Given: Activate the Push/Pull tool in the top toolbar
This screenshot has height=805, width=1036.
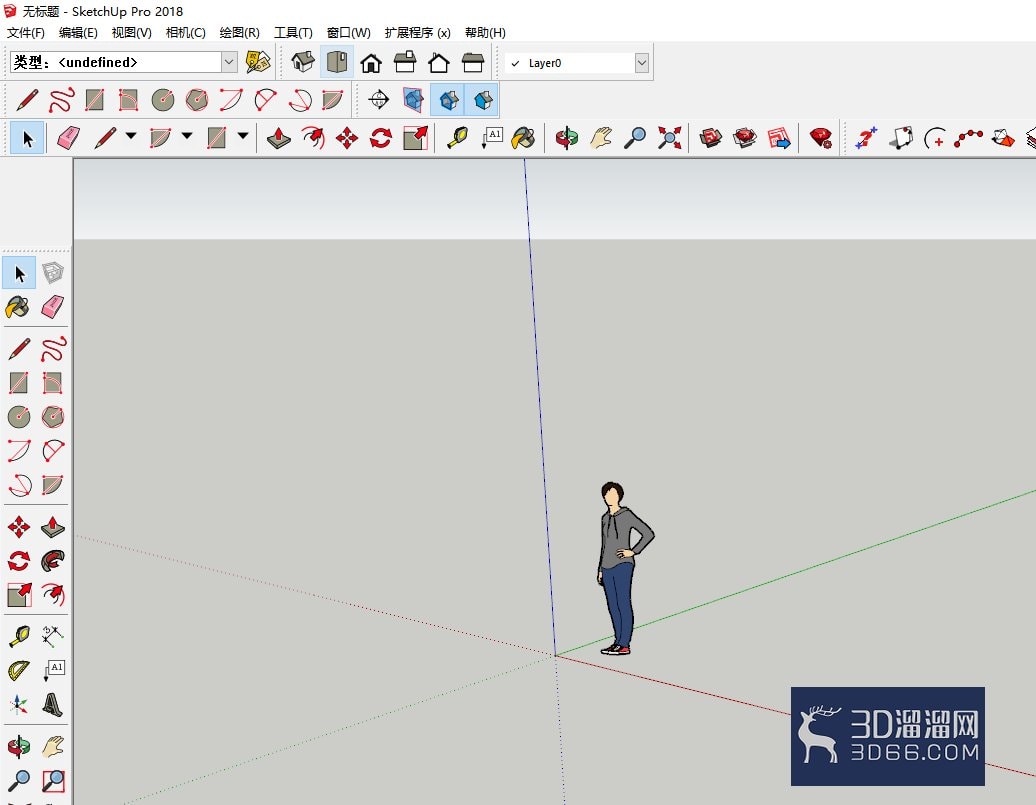Looking at the screenshot, I should tap(279, 138).
